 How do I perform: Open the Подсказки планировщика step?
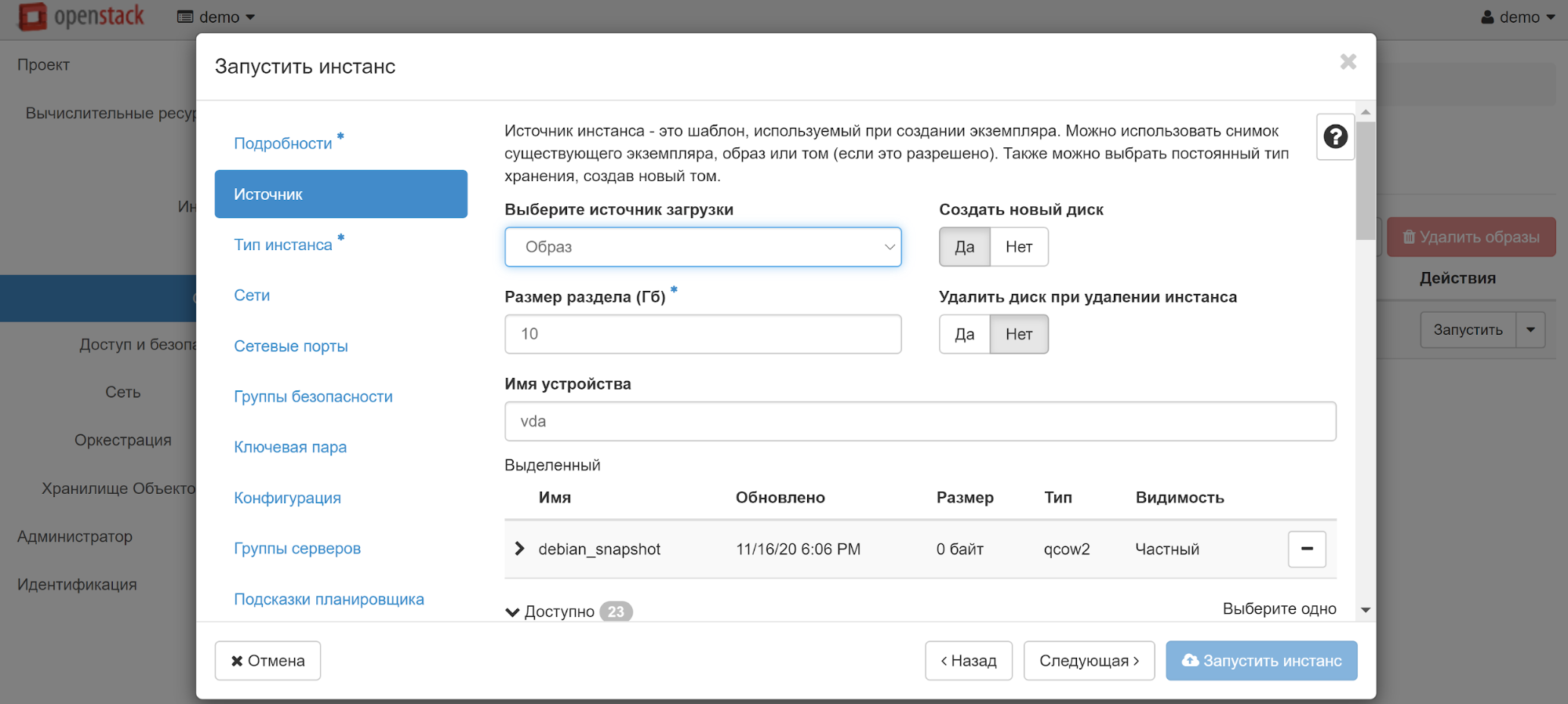coord(329,599)
